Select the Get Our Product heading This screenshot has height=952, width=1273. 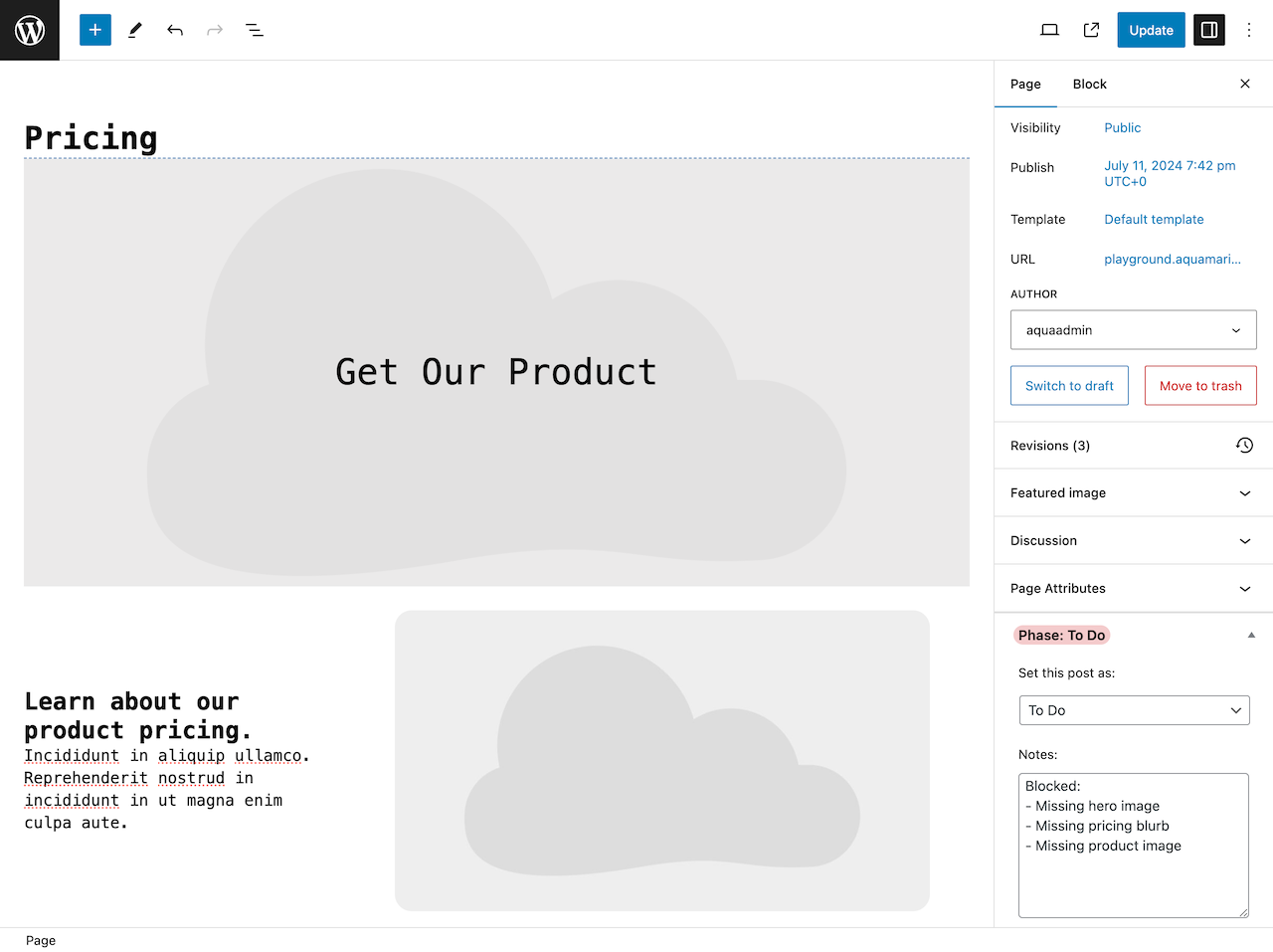496,372
